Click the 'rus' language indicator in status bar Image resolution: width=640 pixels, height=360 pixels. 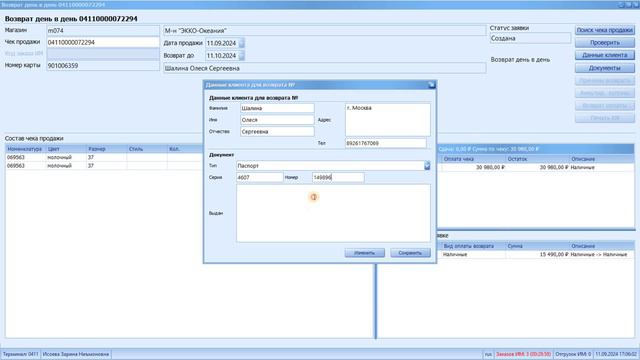click(488, 354)
